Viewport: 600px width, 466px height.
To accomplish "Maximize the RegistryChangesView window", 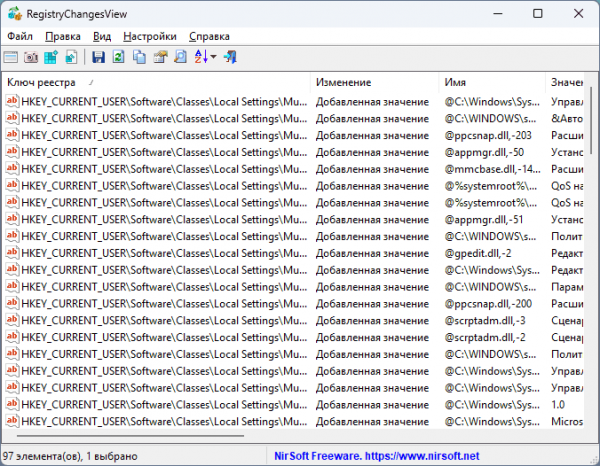I will tap(538, 14).
